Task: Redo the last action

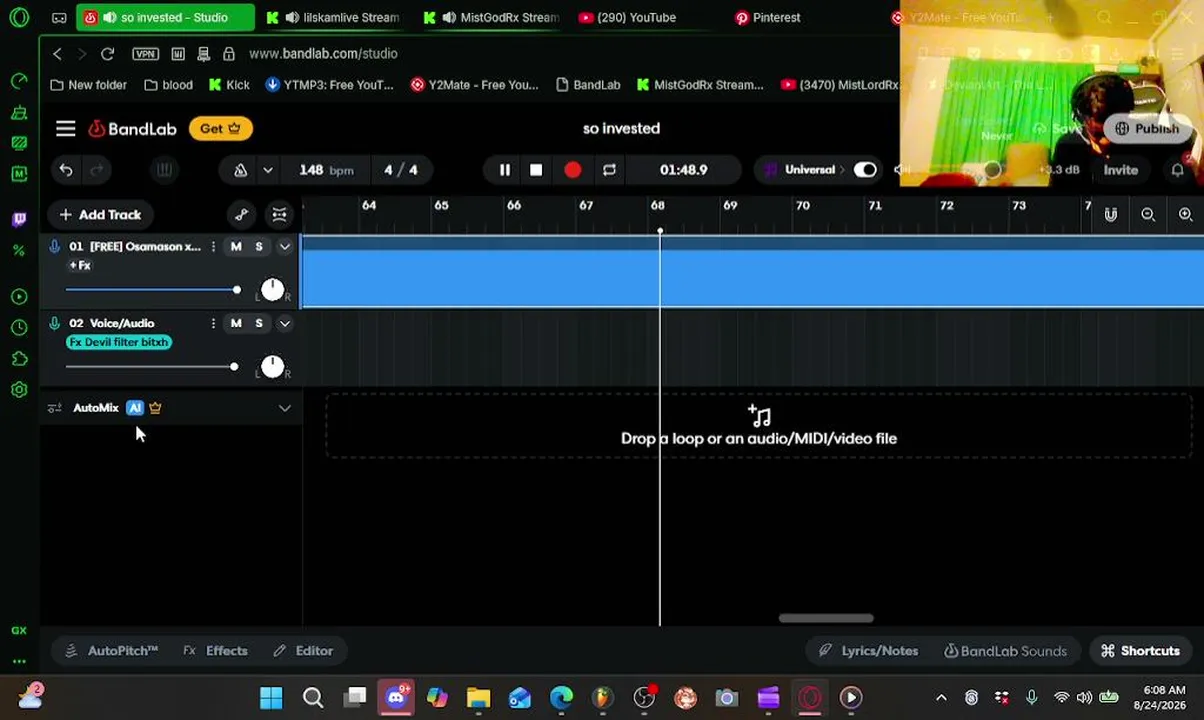Action: [97, 170]
